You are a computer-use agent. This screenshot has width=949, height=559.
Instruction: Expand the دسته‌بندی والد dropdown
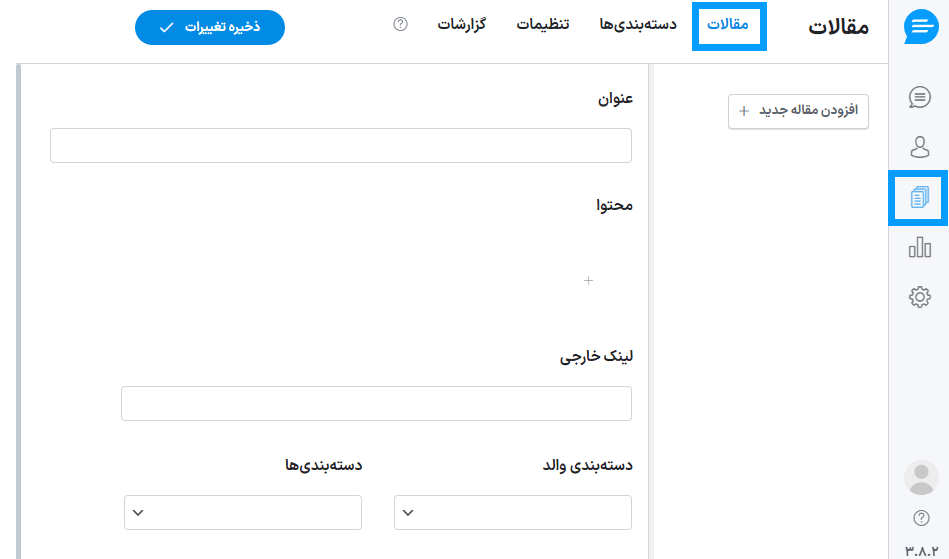tap(513, 512)
